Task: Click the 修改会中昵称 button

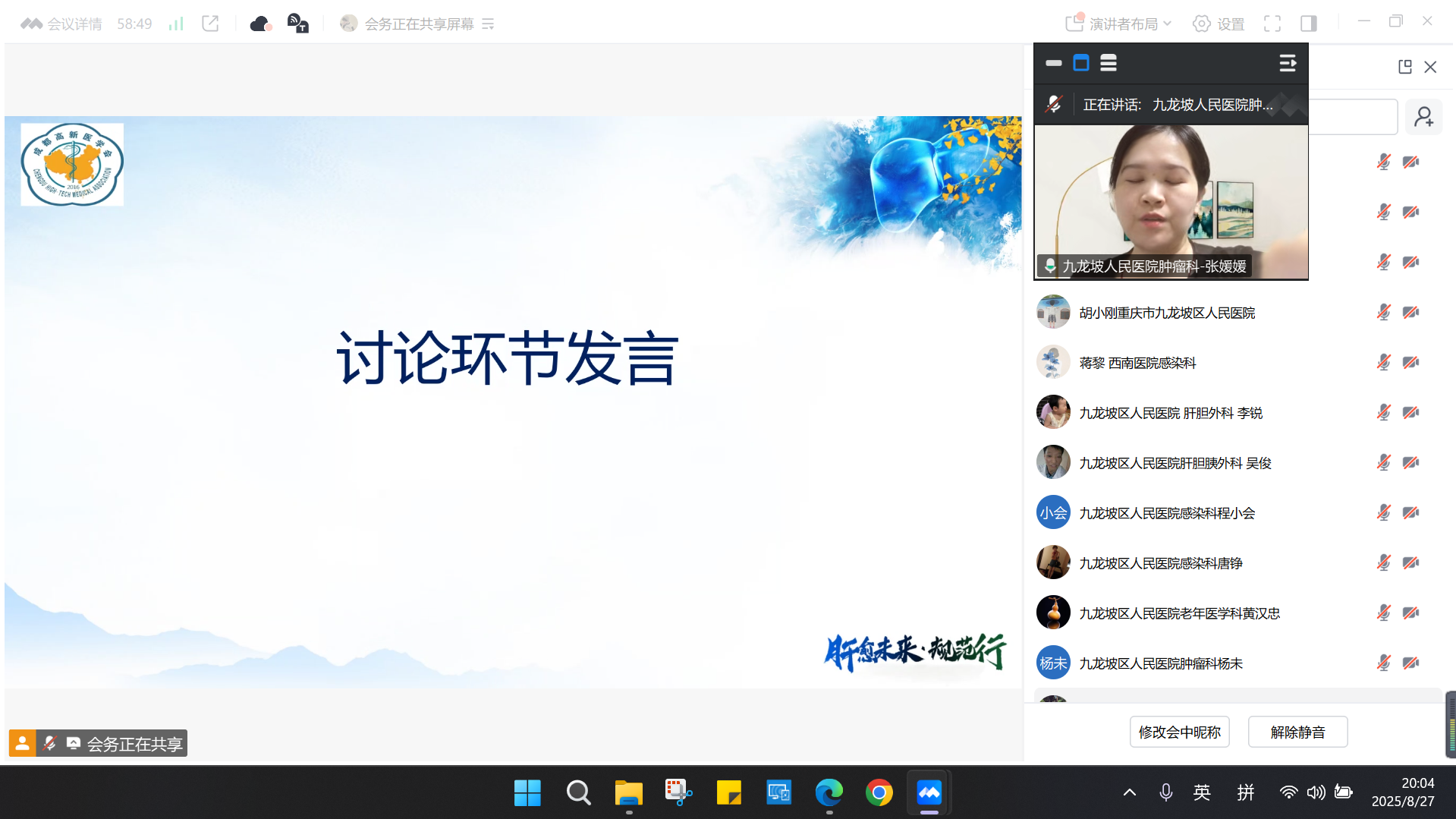Action: tap(1179, 732)
